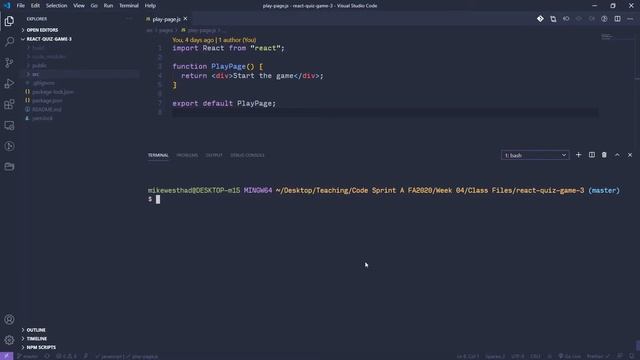Open the Terminal menu
Viewport: 640px width, 360px height.
tap(129, 6)
